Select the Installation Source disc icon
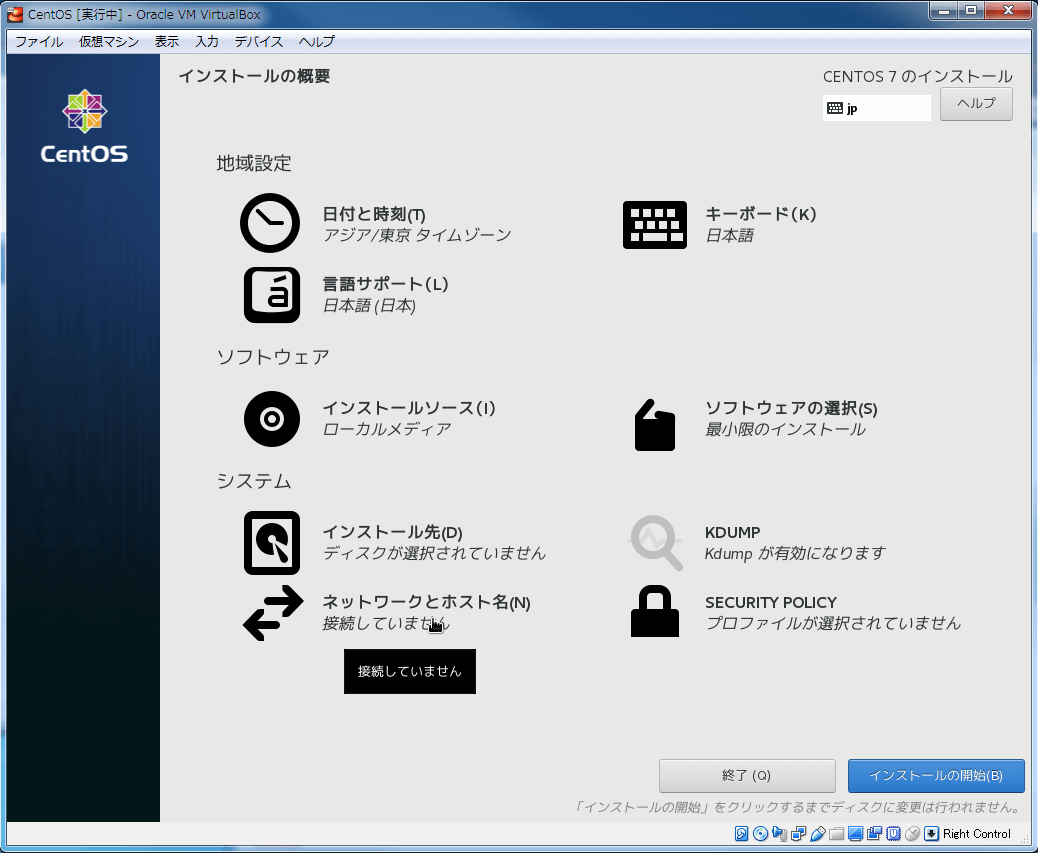The image size is (1038, 853). pos(271,418)
